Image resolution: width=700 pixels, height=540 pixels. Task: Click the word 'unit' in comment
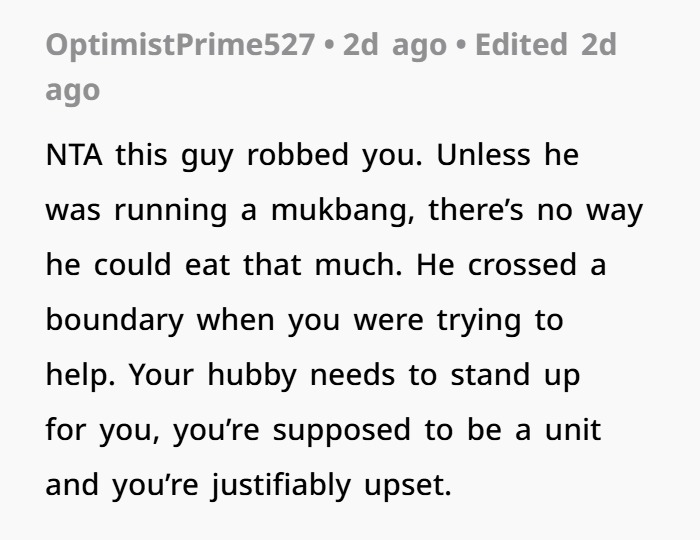tap(602, 432)
